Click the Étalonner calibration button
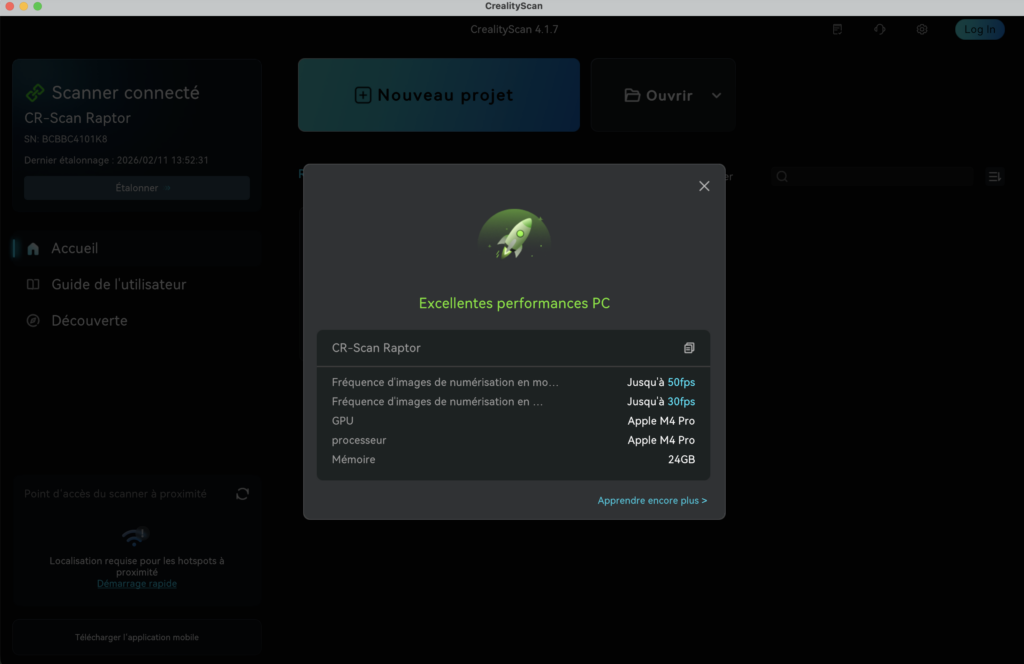The width and height of the screenshot is (1024, 664). pyautogui.click(x=137, y=188)
